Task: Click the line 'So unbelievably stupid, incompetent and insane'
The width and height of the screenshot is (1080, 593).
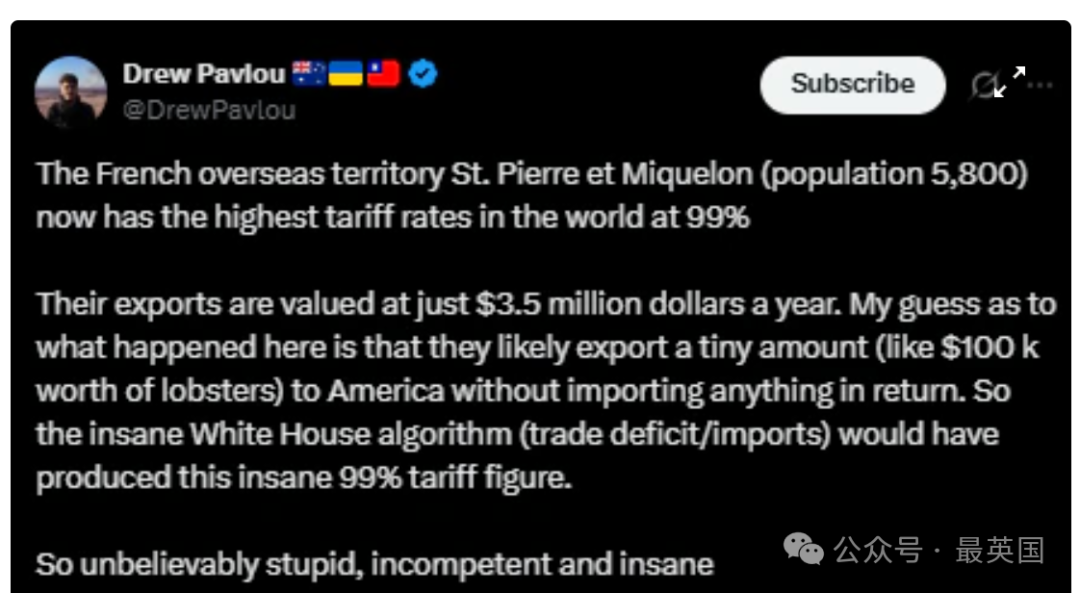Action: (375, 565)
